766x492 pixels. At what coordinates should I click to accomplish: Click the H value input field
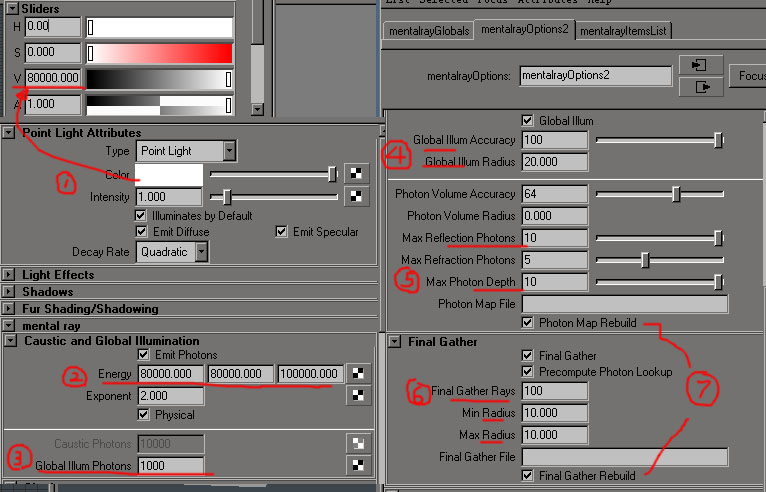pos(53,26)
